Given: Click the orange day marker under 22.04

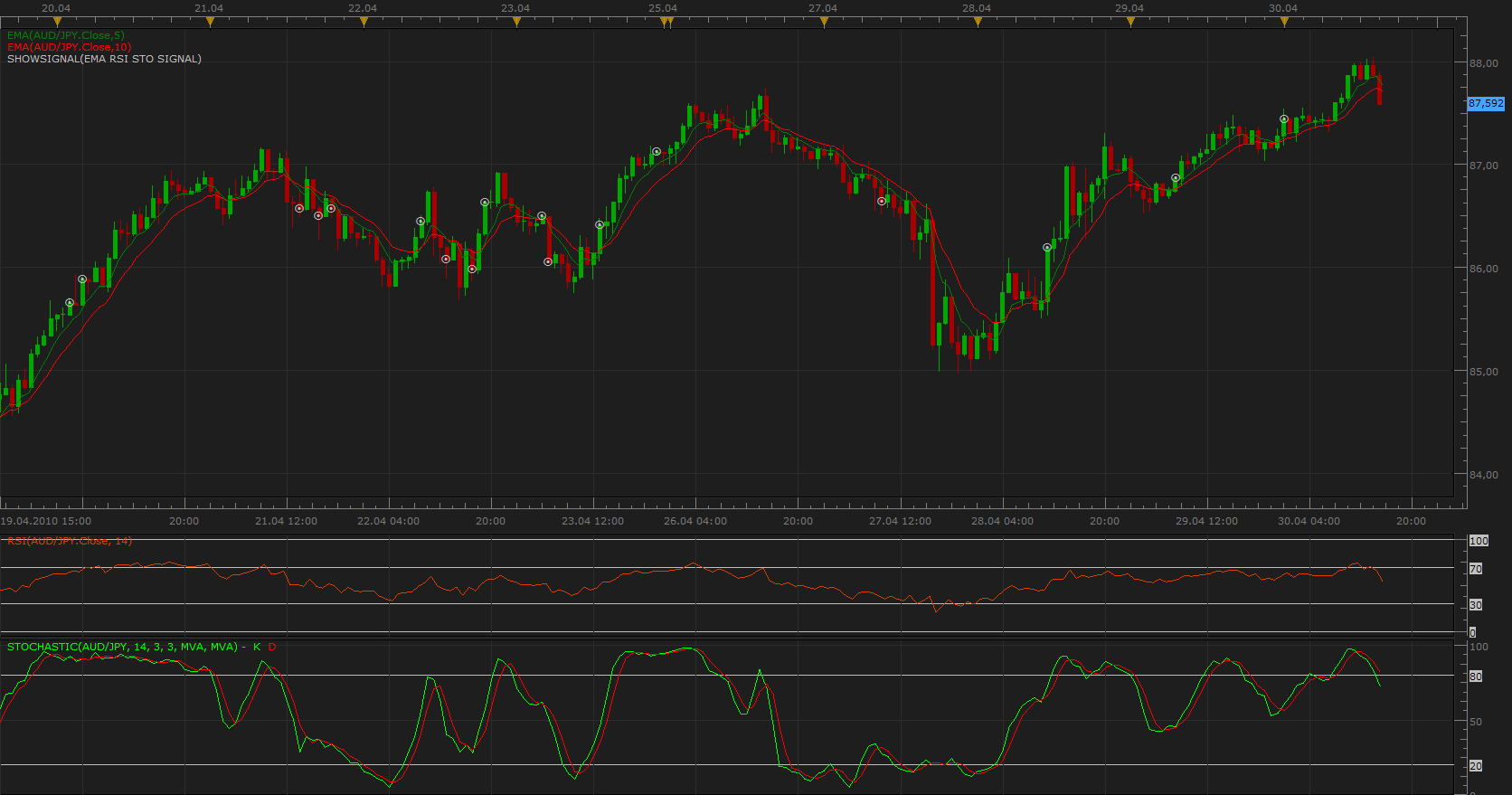Looking at the screenshot, I should point(364,22).
